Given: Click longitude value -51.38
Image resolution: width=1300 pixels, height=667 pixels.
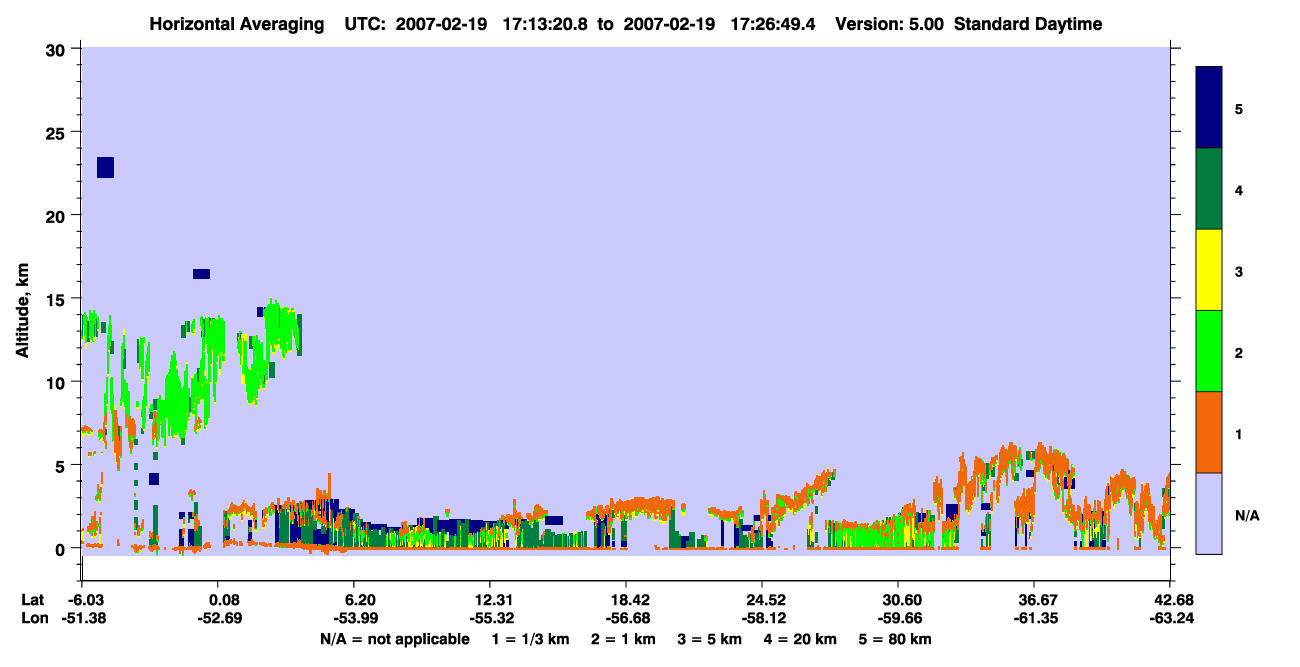Looking at the screenshot, I should 83,618.
